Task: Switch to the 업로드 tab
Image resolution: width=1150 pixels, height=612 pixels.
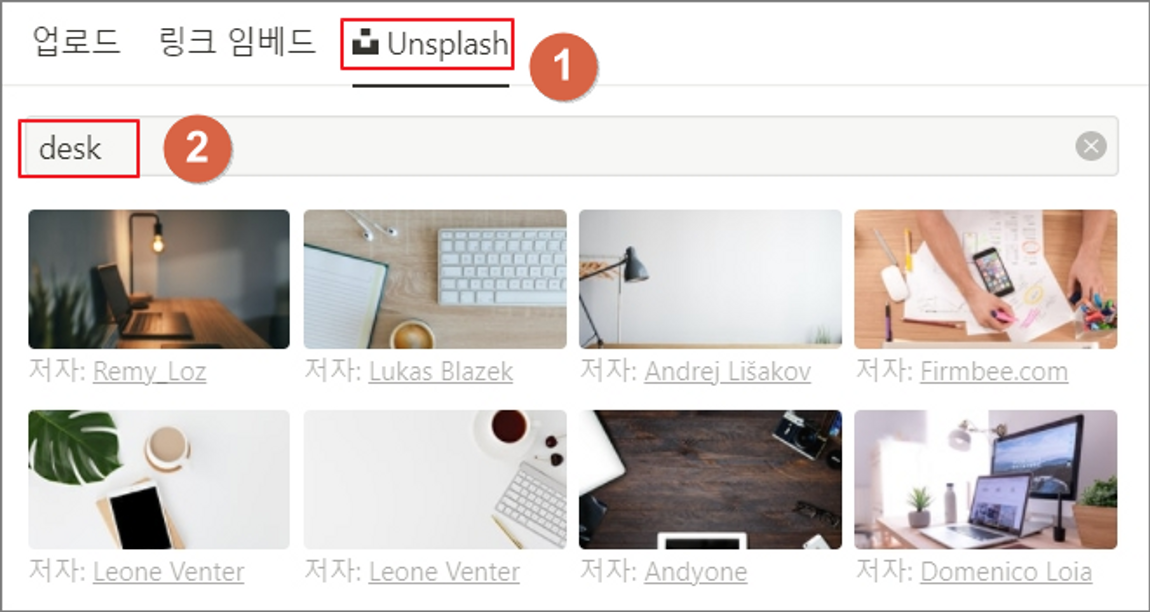Action: (x=76, y=42)
